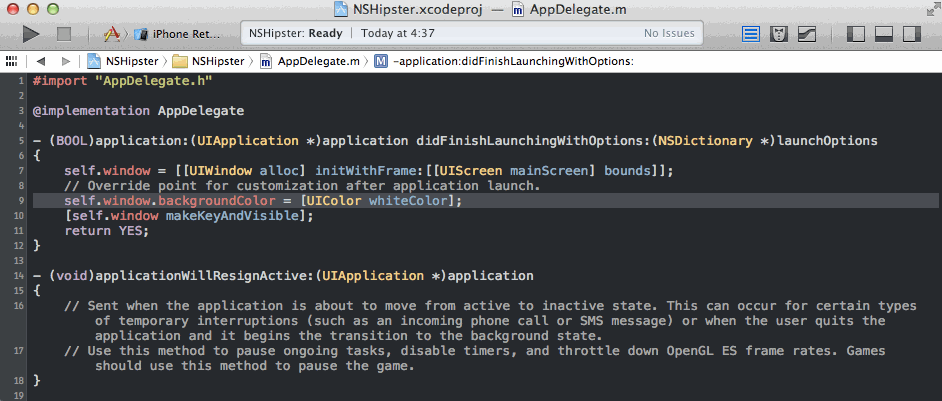Select the NSHipster folder in jump bar
This screenshot has height=401, width=942.
point(208,61)
